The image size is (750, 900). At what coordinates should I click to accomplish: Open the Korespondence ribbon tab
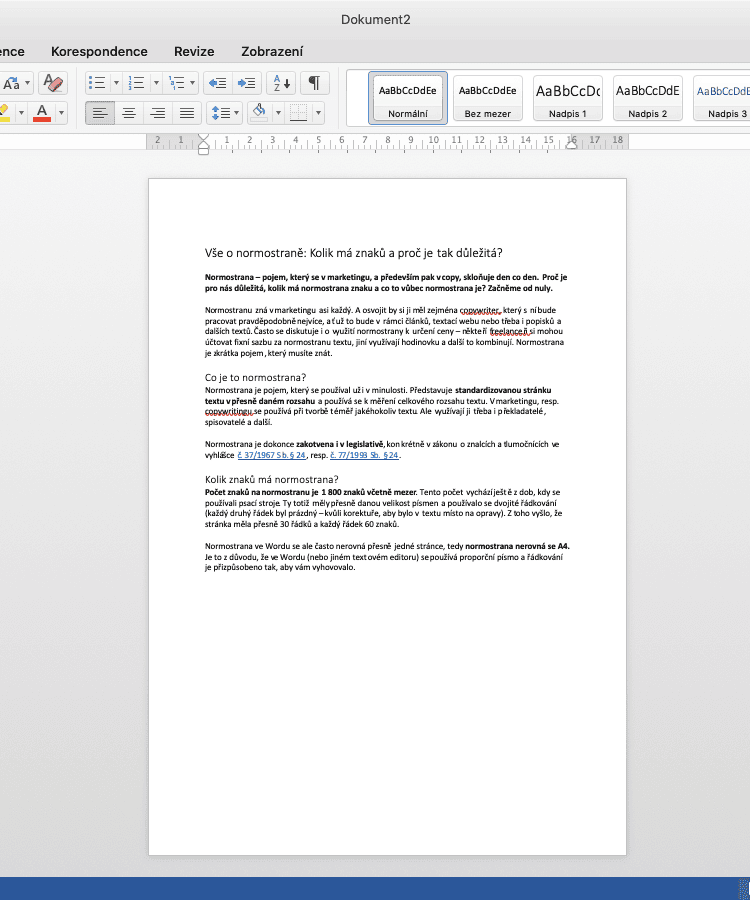click(x=99, y=51)
